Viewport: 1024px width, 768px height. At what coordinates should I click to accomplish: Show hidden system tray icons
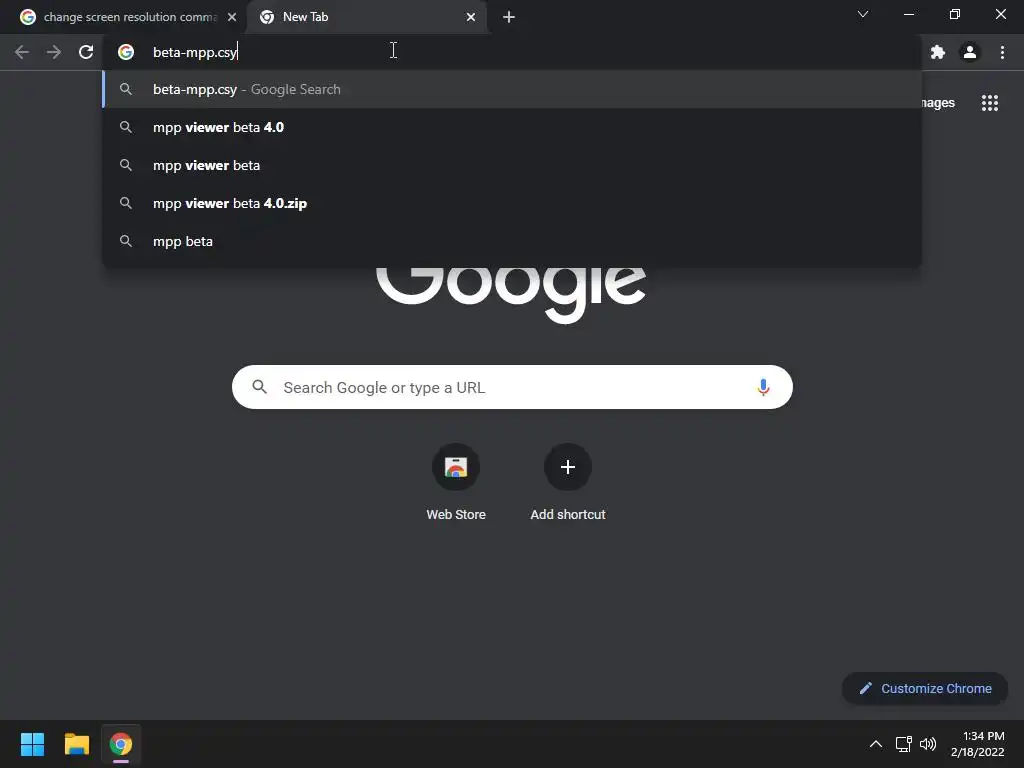[876, 744]
